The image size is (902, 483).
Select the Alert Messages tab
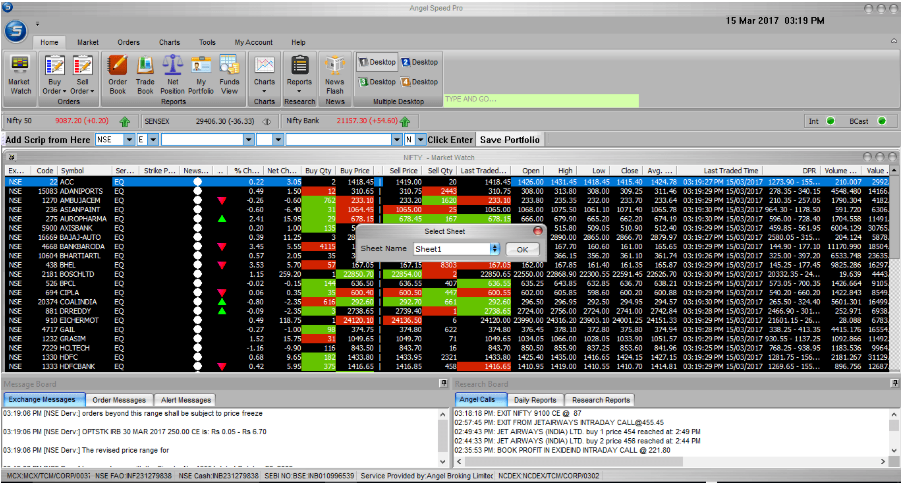(x=185, y=400)
